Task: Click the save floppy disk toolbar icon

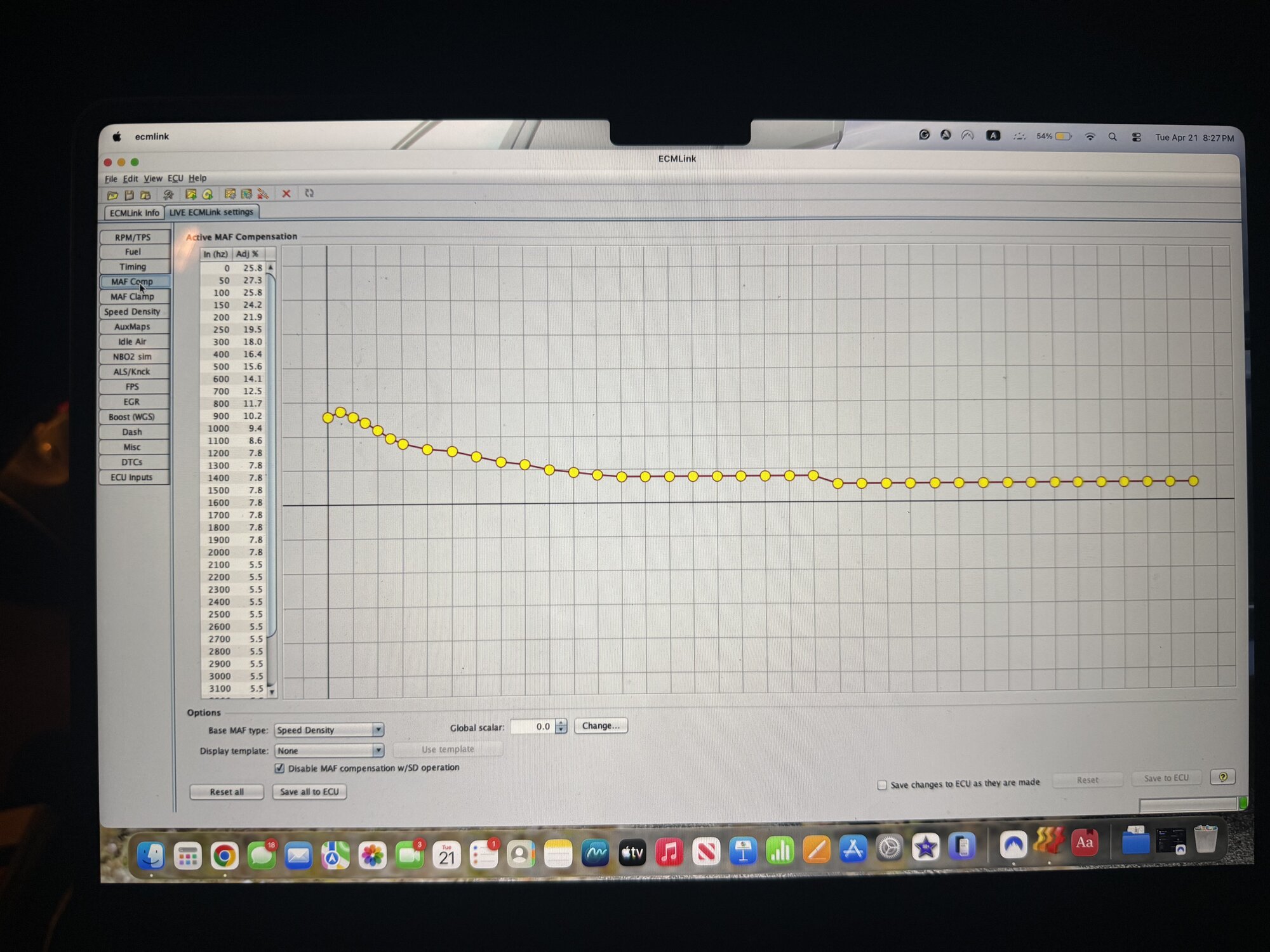Action: pos(129,195)
